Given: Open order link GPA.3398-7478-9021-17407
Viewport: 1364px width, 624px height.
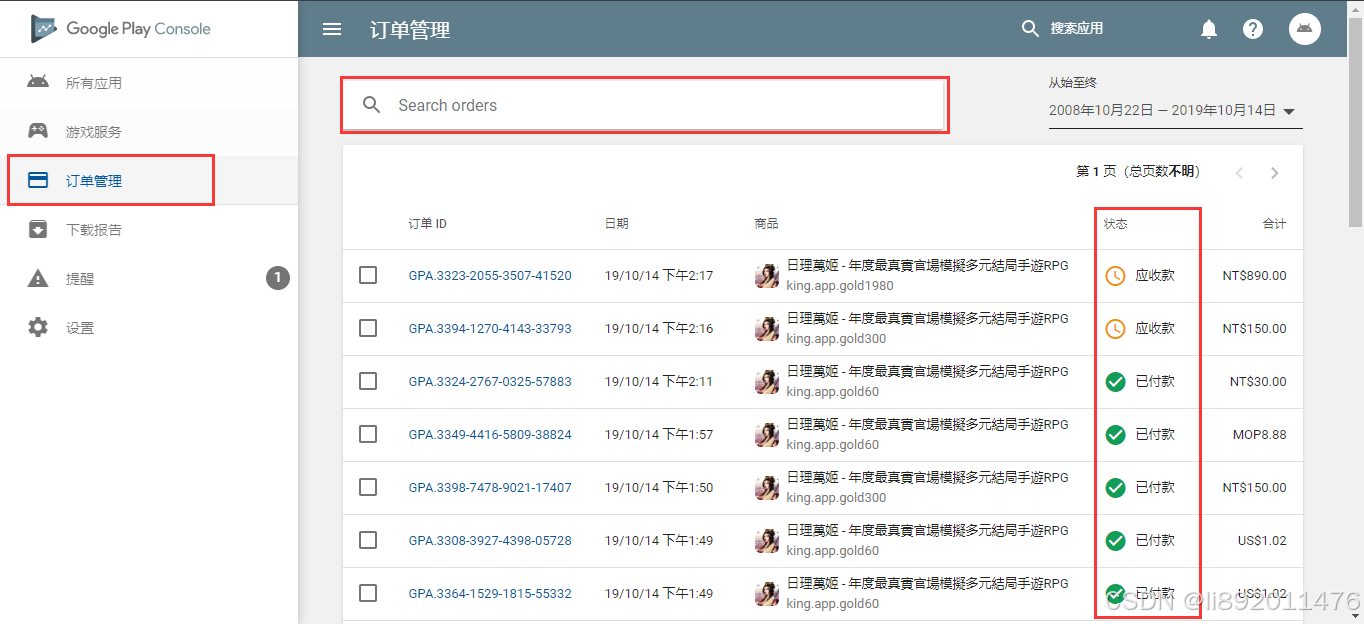Looking at the screenshot, I should point(490,487).
